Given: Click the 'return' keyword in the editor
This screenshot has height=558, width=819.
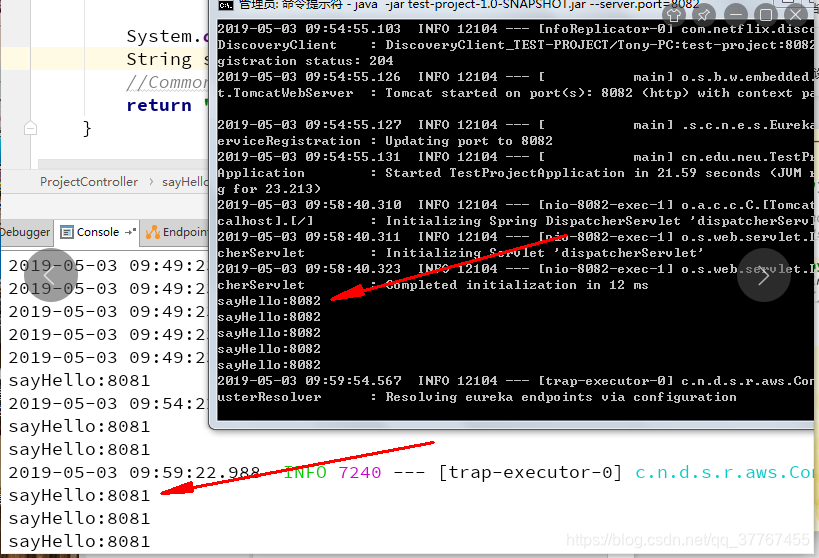Looking at the screenshot, I should (159, 105).
